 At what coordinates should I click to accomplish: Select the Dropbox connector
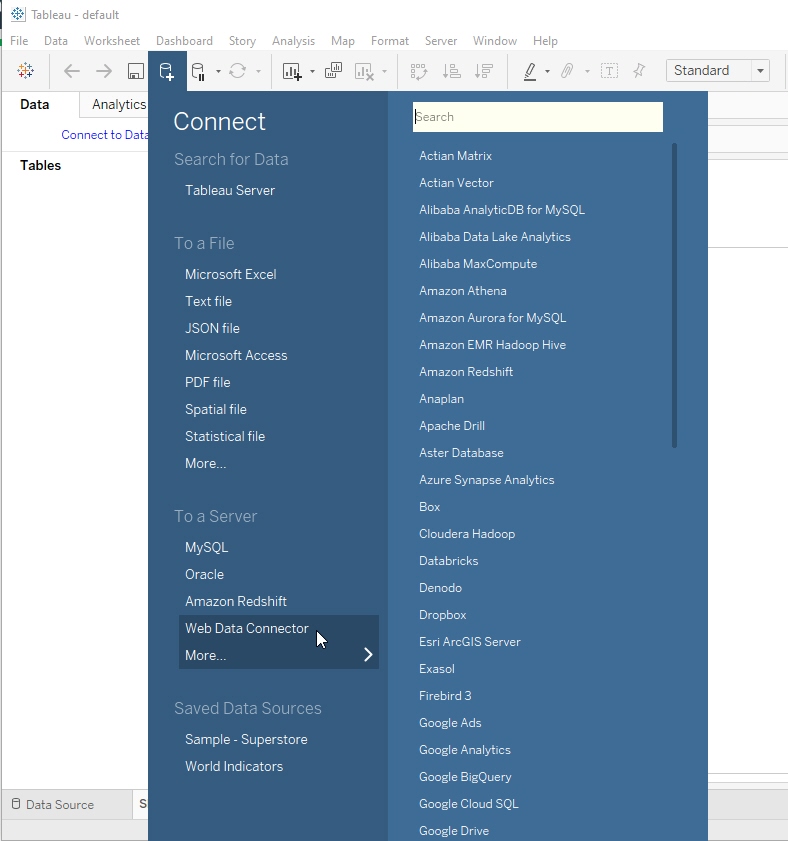[443, 615]
